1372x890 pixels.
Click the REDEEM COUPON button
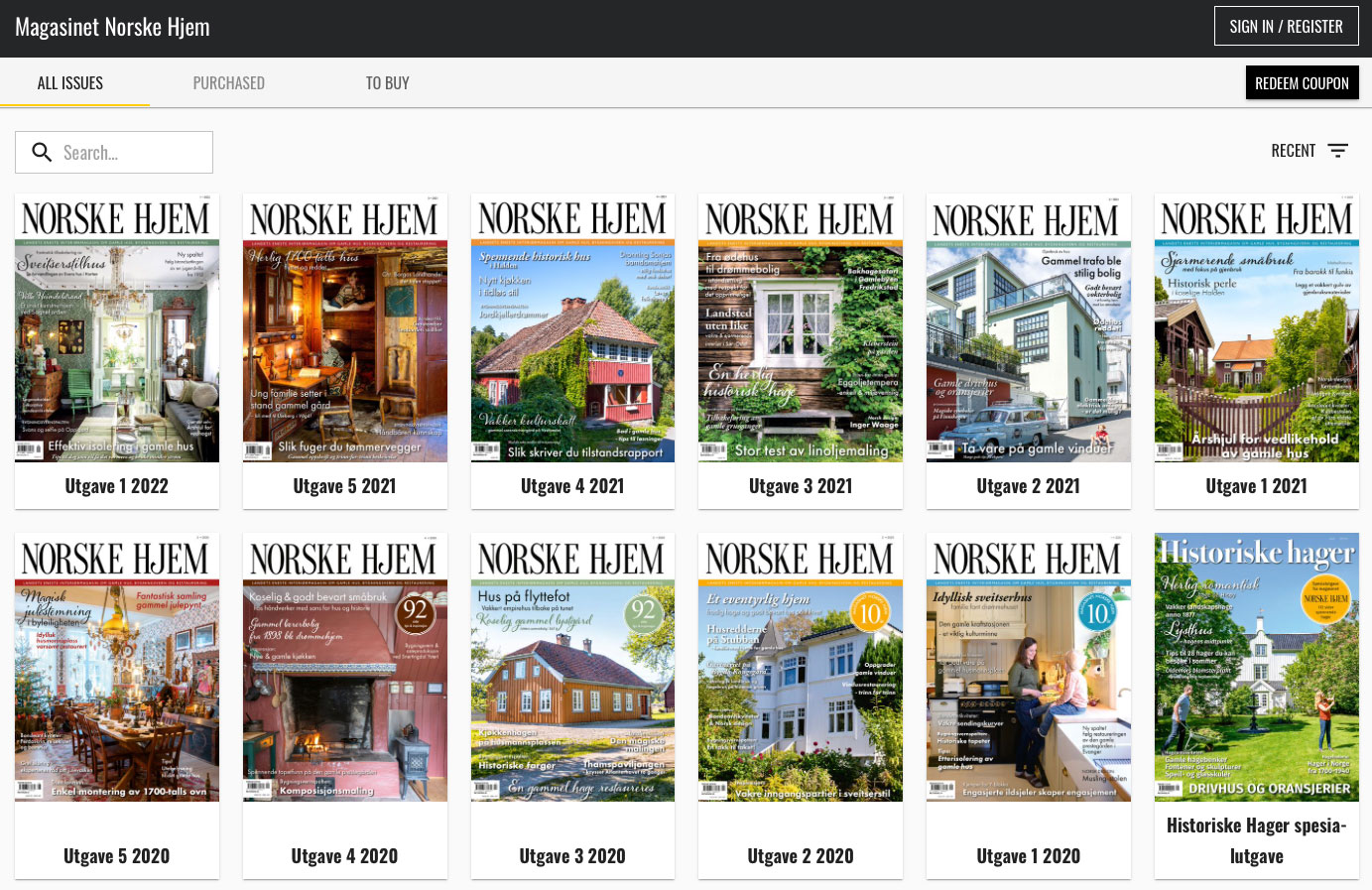[1303, 83]
